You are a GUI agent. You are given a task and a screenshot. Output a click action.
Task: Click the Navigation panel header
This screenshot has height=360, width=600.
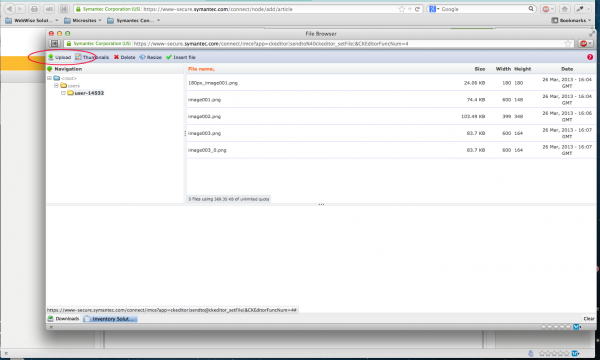[115, 69]
